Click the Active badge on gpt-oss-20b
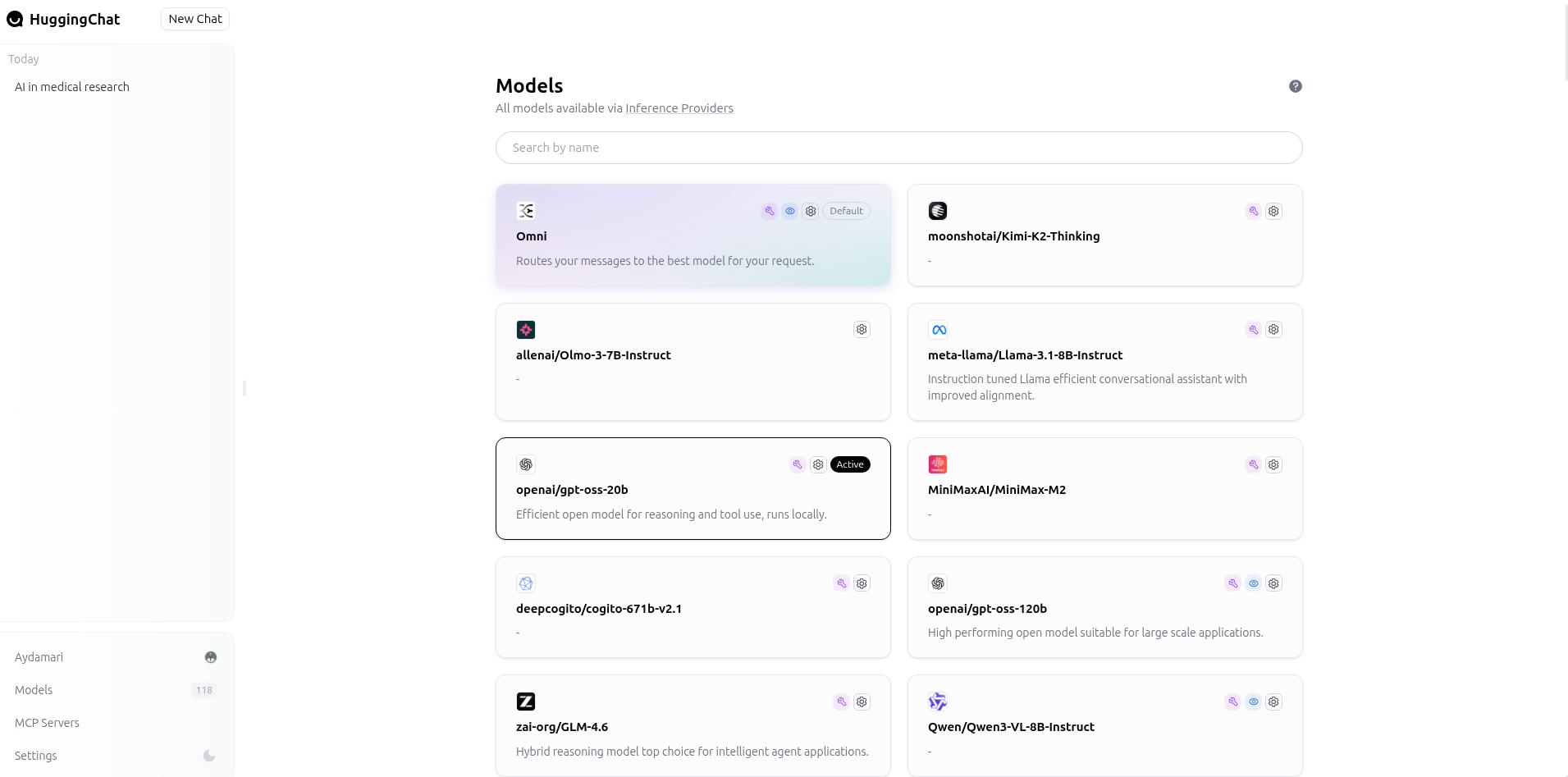This screenshot has width=1568, height=777. pyautogui.click(x=850, y=464)
